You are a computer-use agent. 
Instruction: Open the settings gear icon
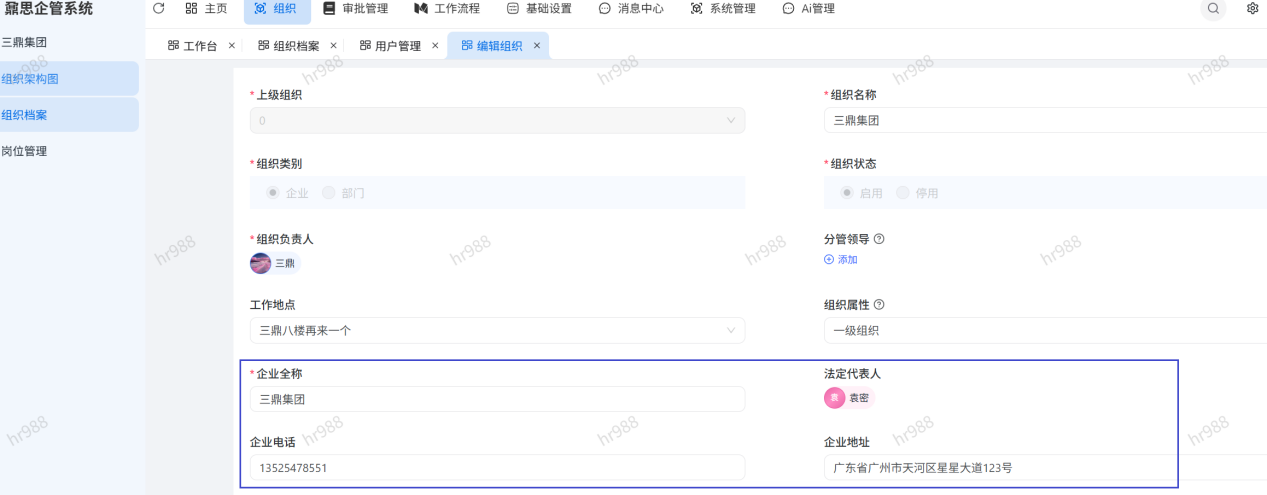[x=1252, y=9]
